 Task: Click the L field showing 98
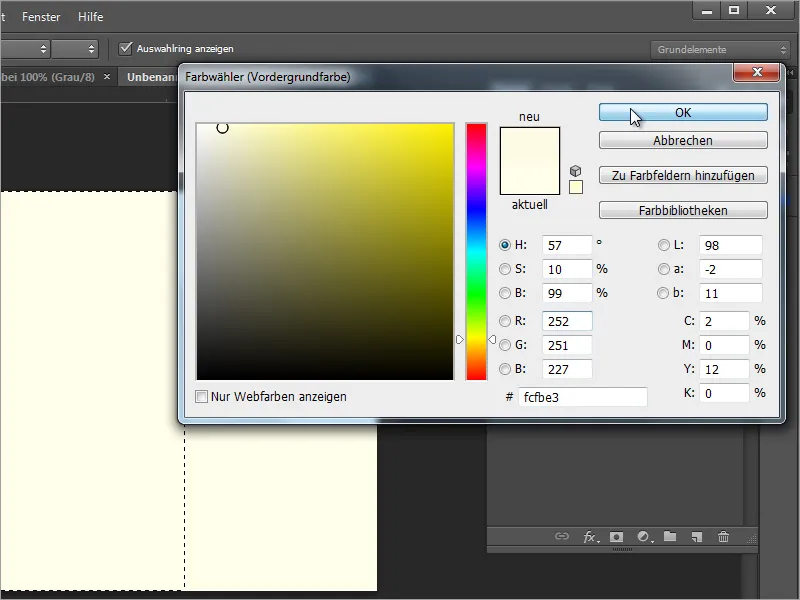point(731,245)
